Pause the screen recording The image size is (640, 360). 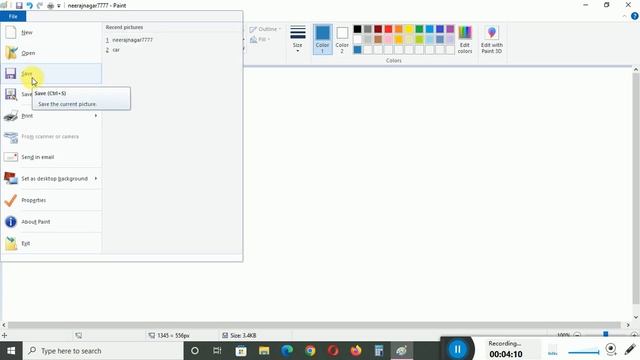457,349
